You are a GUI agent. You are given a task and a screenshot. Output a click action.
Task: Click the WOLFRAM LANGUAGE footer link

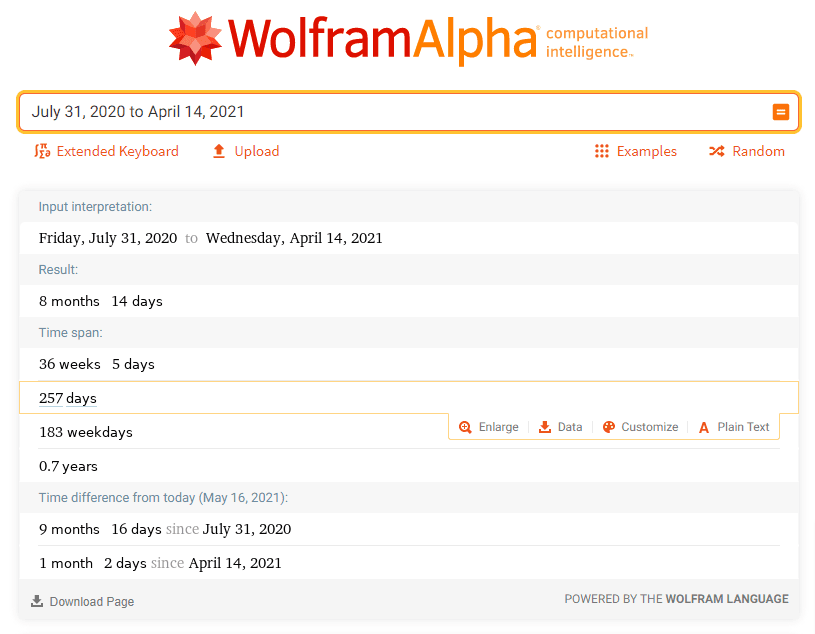click(727, 599)
